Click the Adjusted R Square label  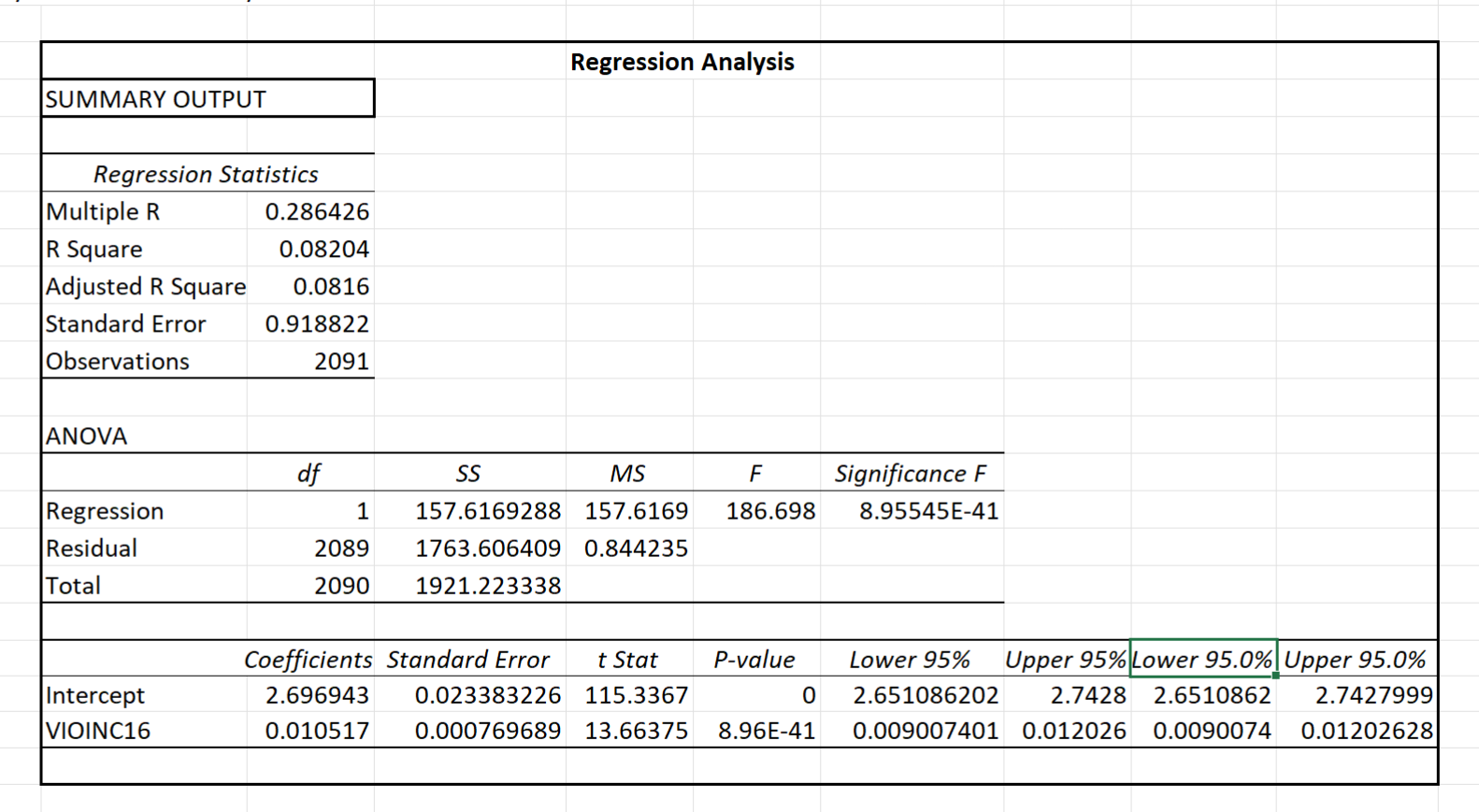coord(146,287)
